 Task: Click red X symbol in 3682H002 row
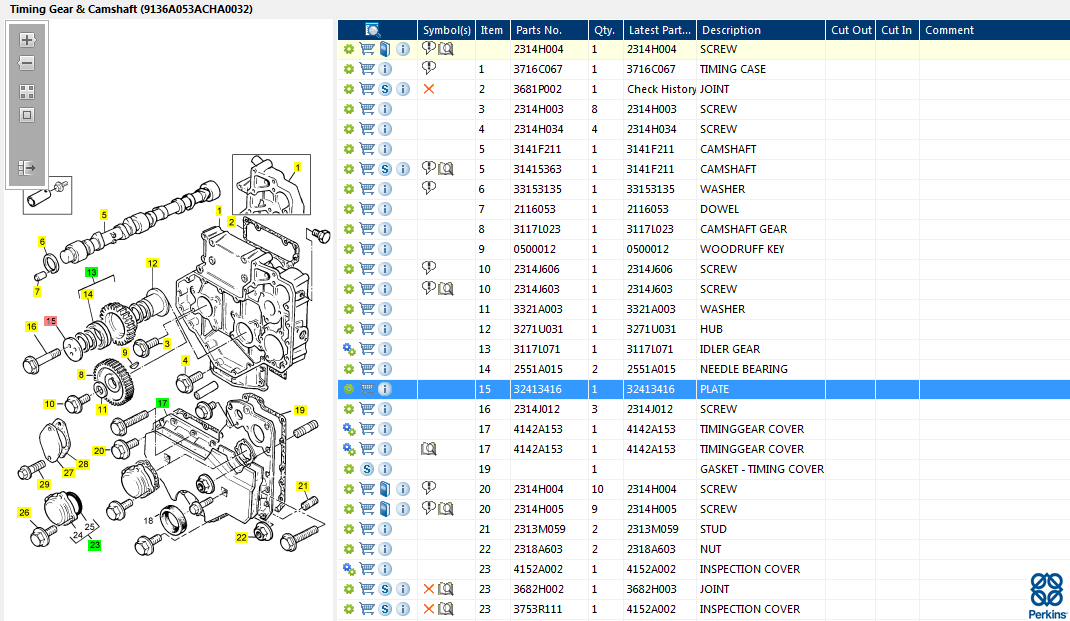[x=429, y=589]
